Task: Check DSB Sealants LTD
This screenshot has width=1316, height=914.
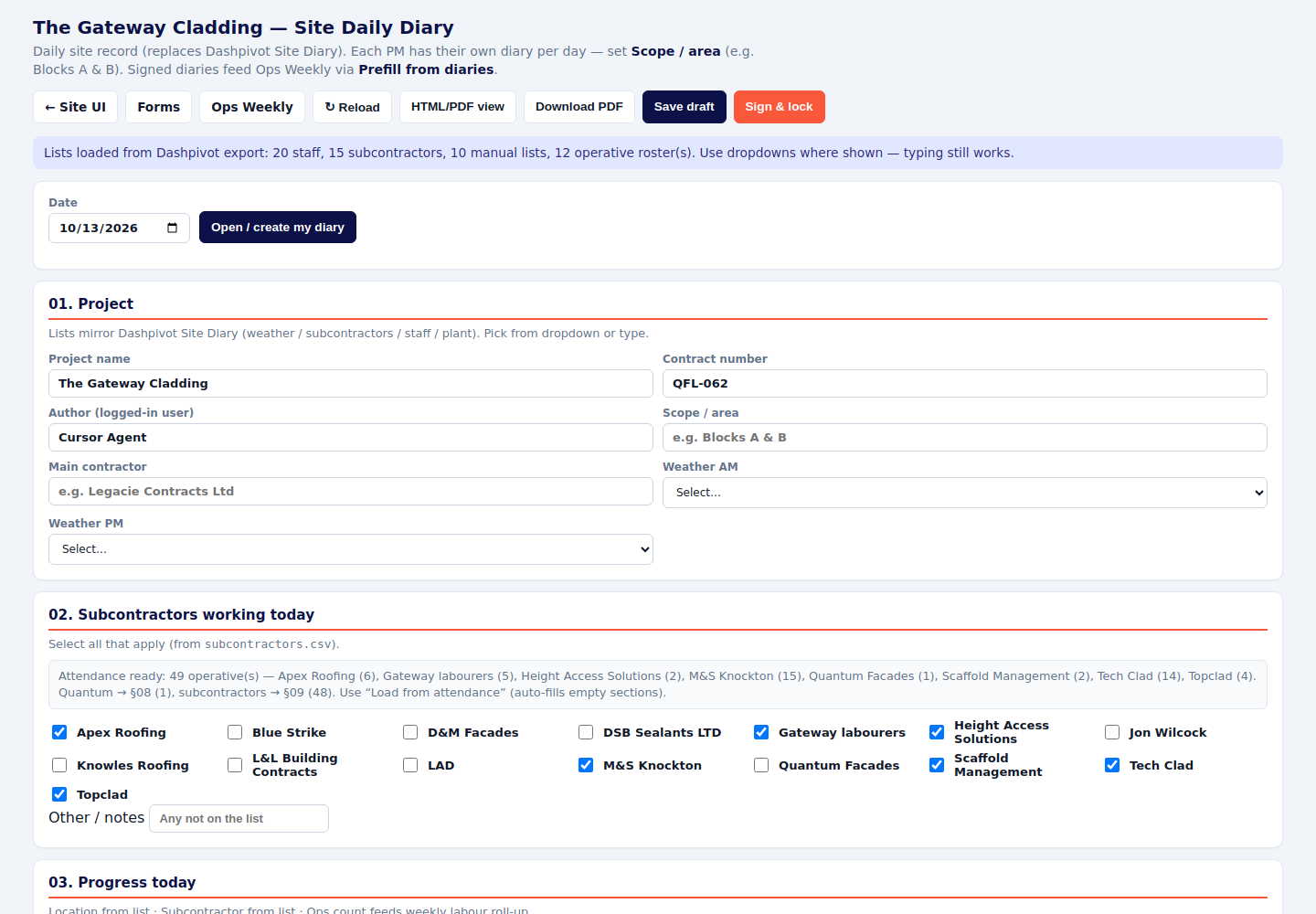Action: coord(586,732)
